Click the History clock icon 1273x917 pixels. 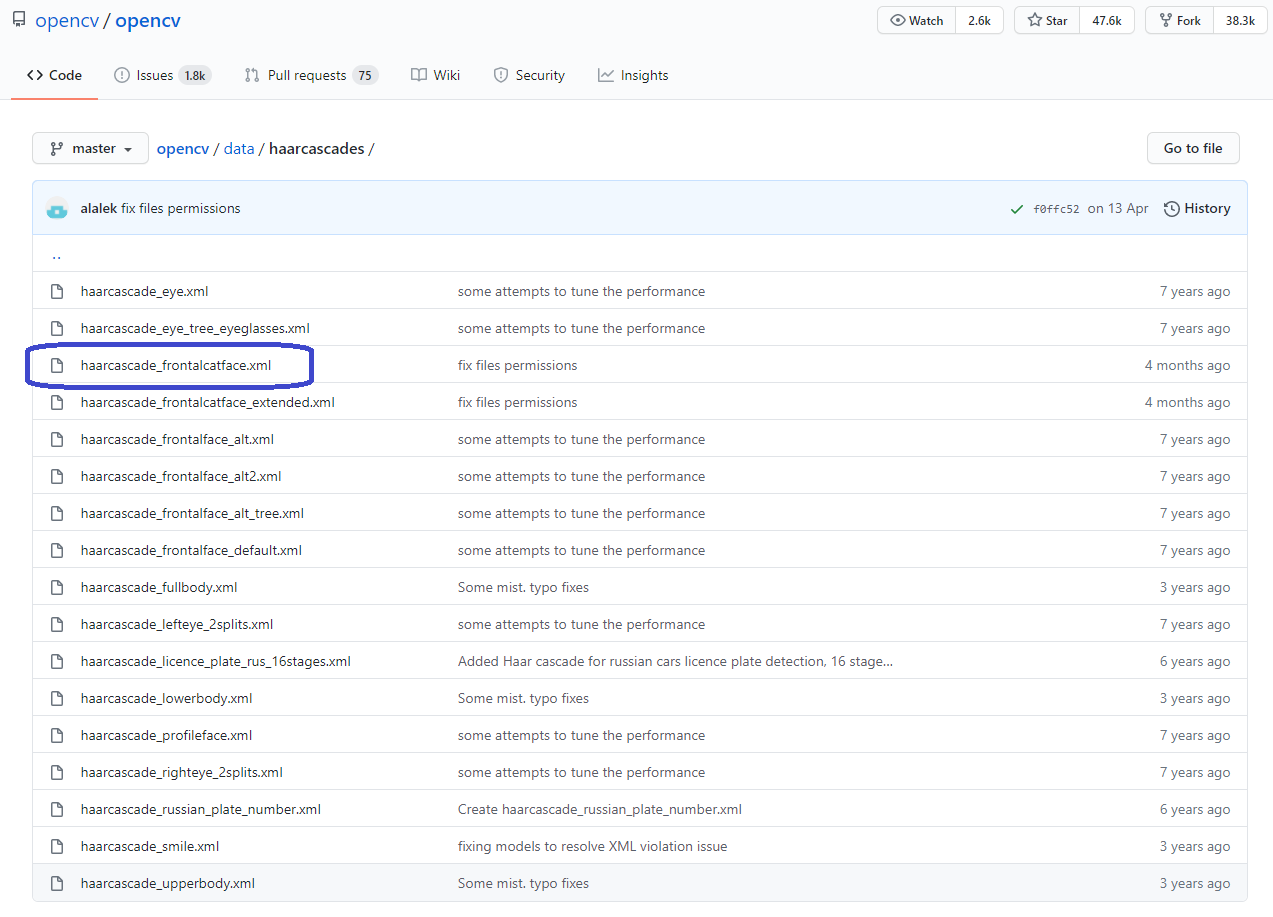(1171, 208)
